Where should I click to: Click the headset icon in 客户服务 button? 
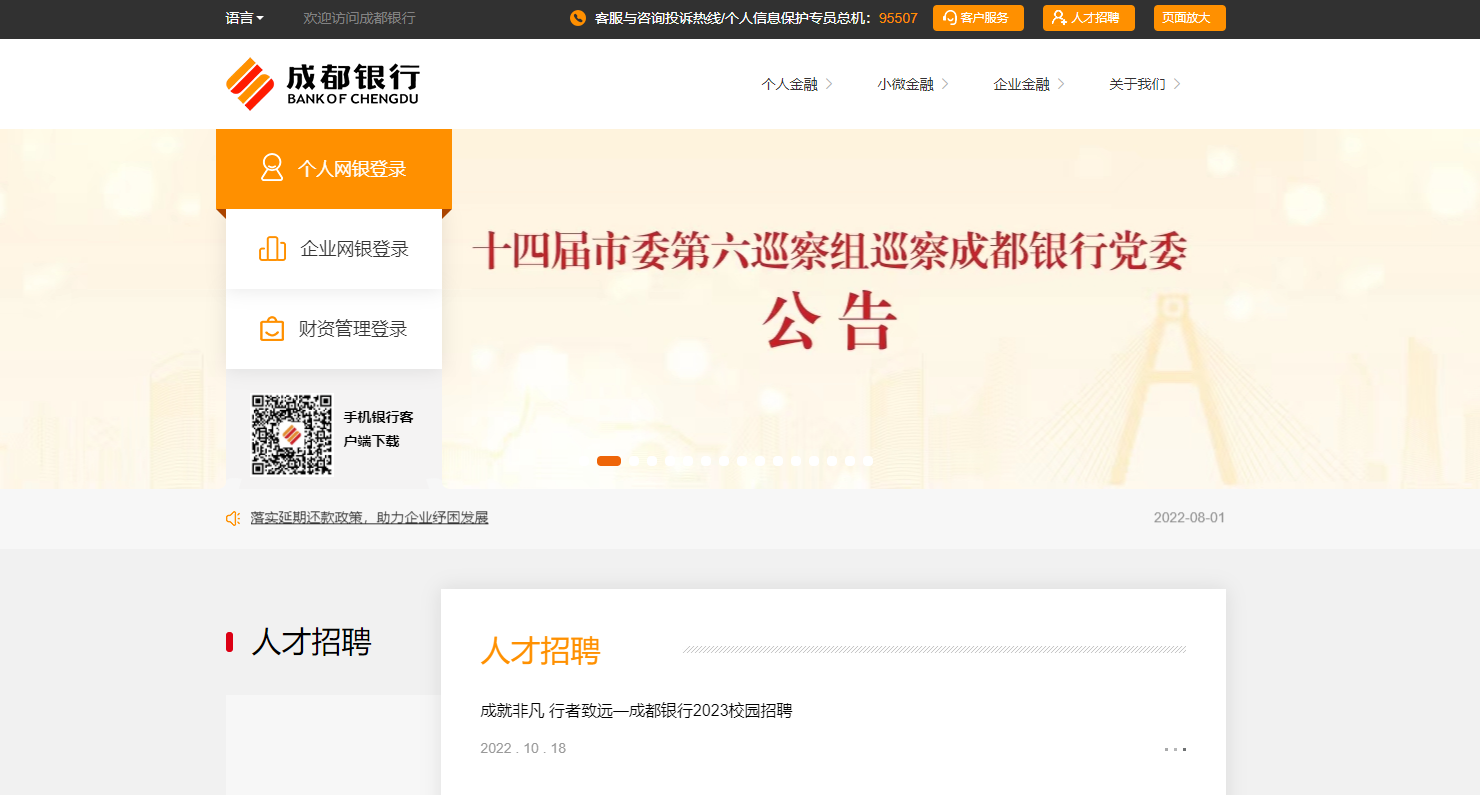[x=950, y=18]
